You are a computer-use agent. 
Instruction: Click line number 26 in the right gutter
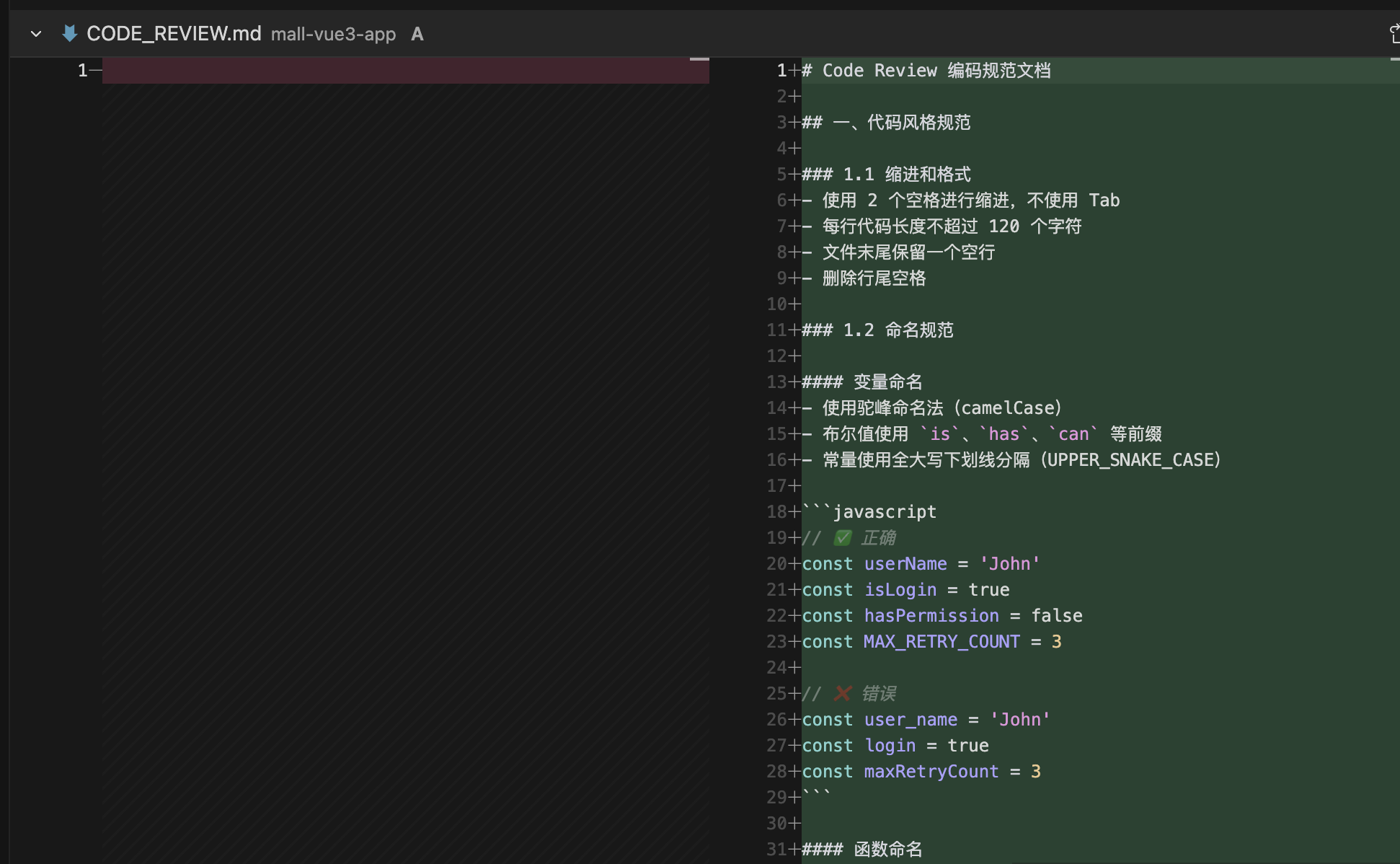pyautogui.click(x=776, y=720)
